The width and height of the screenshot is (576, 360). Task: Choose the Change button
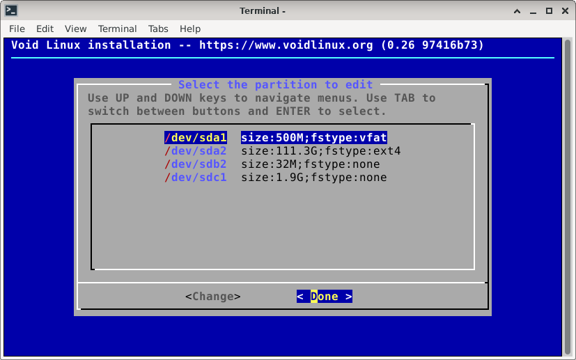[213, 296]
